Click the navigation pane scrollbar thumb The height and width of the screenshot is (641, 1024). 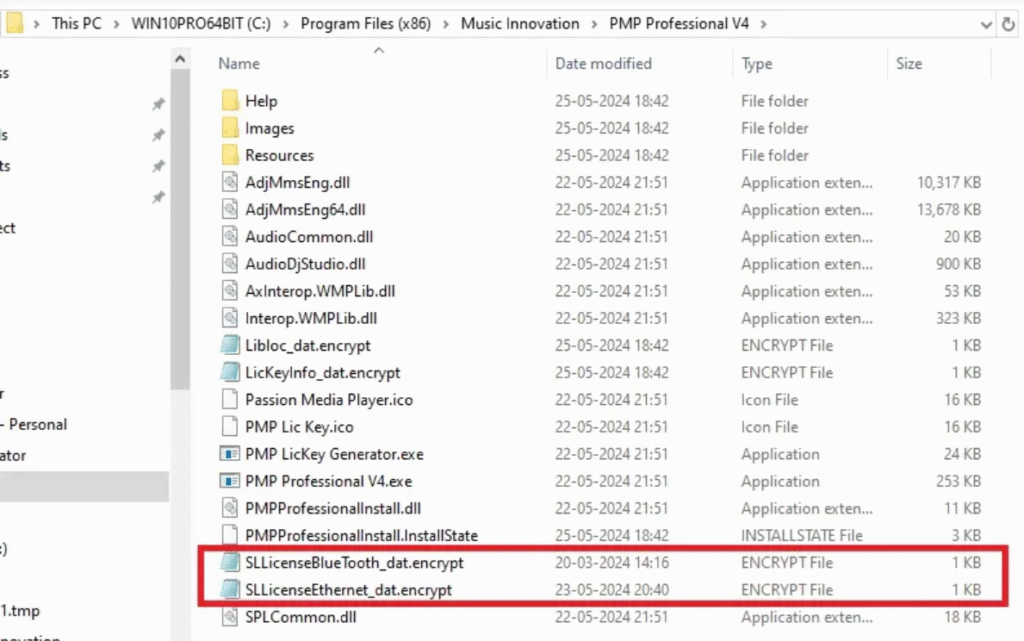(x=180, y=230)
